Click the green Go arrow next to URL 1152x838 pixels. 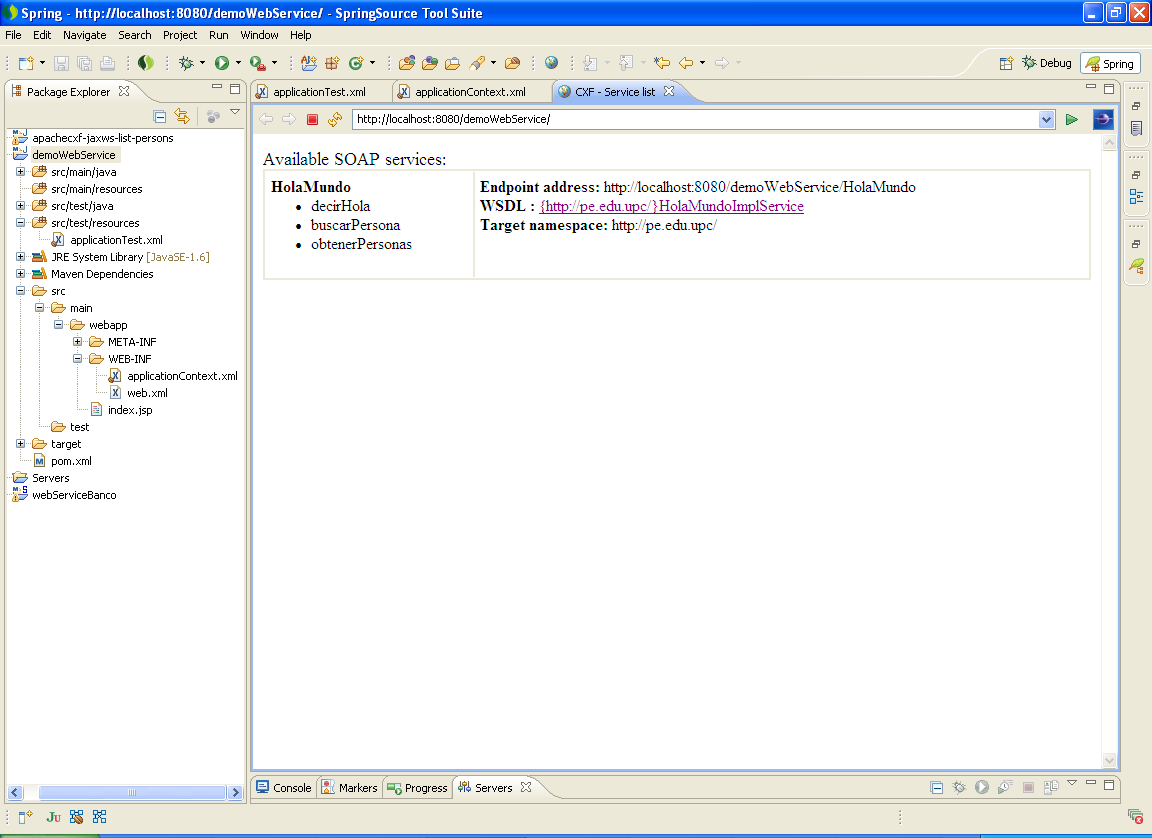click(1072, 119)
